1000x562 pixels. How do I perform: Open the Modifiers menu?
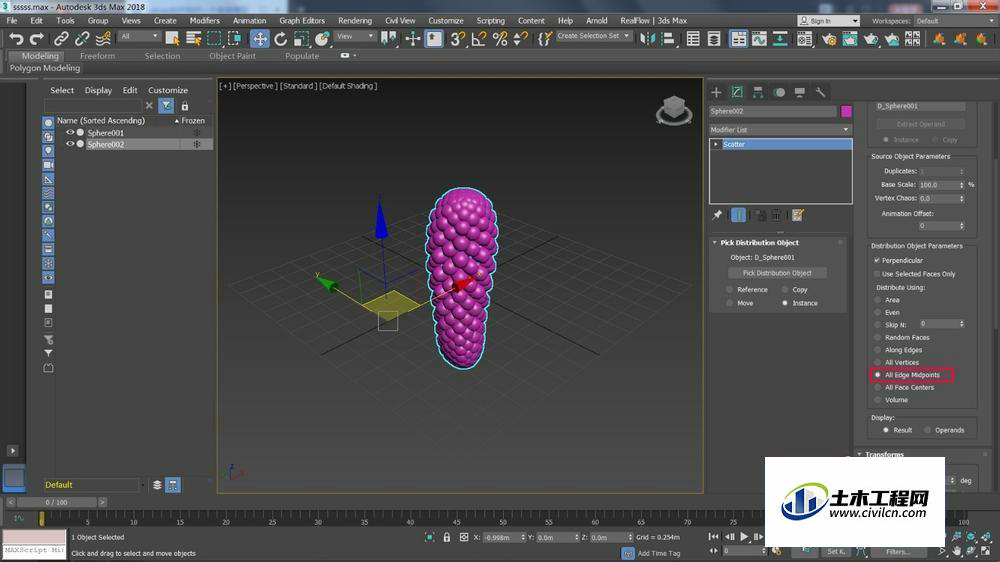204,20
